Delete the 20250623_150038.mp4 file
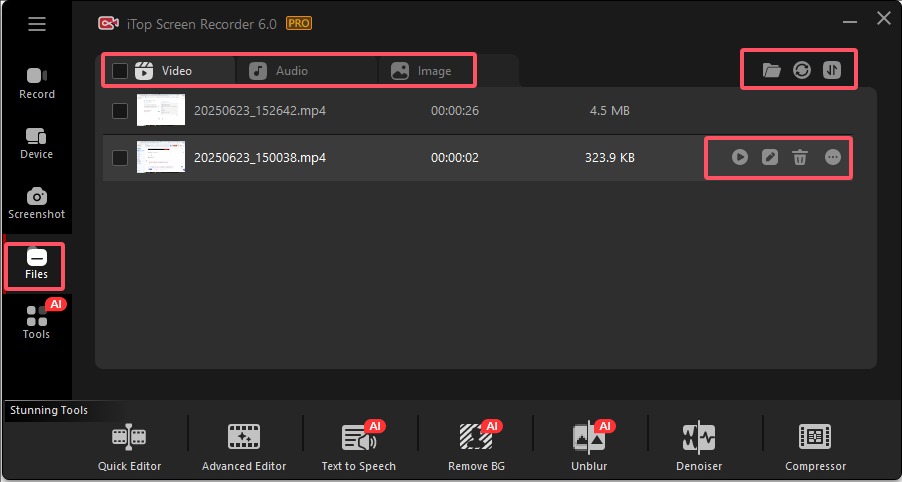Screen dimensions: 902x482 800,157
